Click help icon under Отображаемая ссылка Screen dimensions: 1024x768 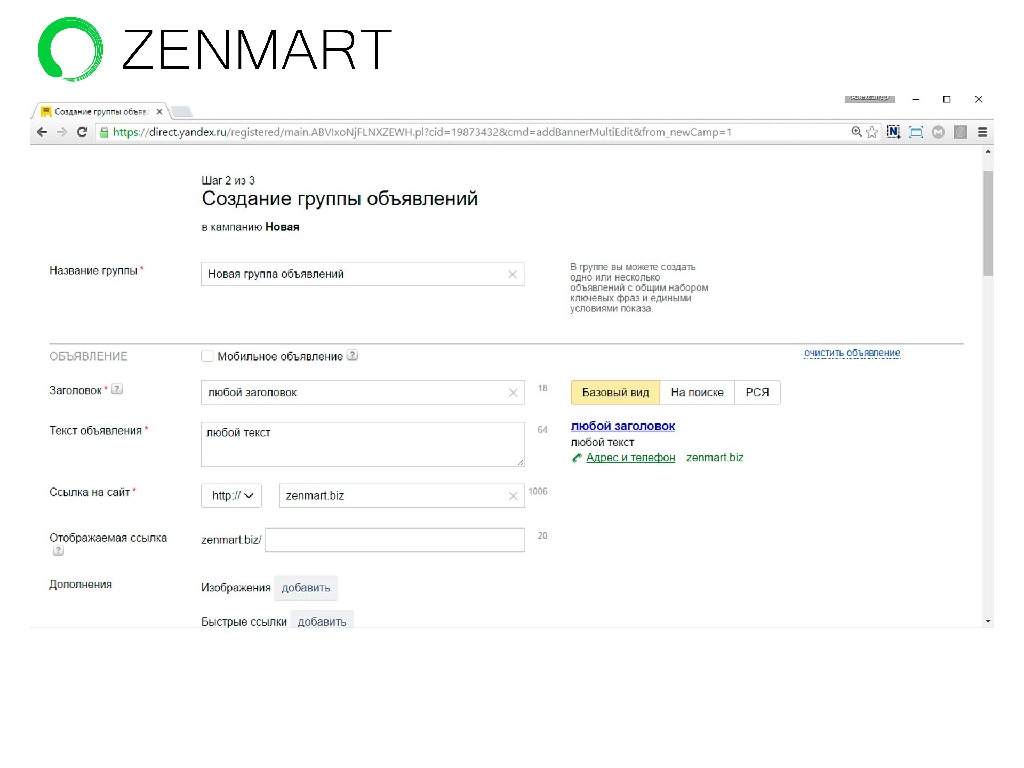[58, 551]
